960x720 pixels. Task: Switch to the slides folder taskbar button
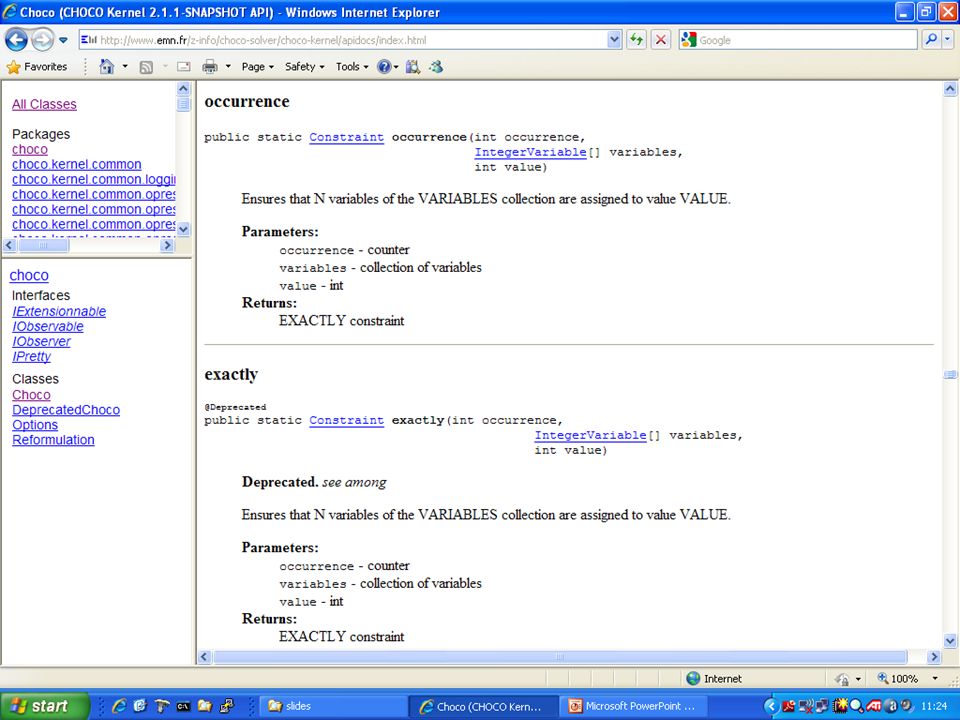331,706
